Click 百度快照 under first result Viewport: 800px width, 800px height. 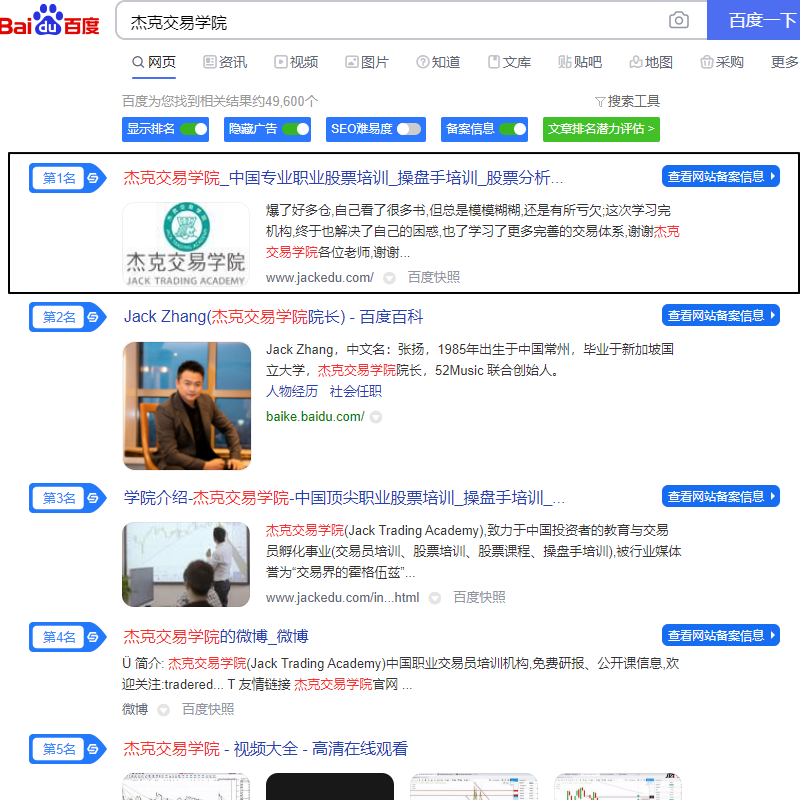tap(434, 278)
